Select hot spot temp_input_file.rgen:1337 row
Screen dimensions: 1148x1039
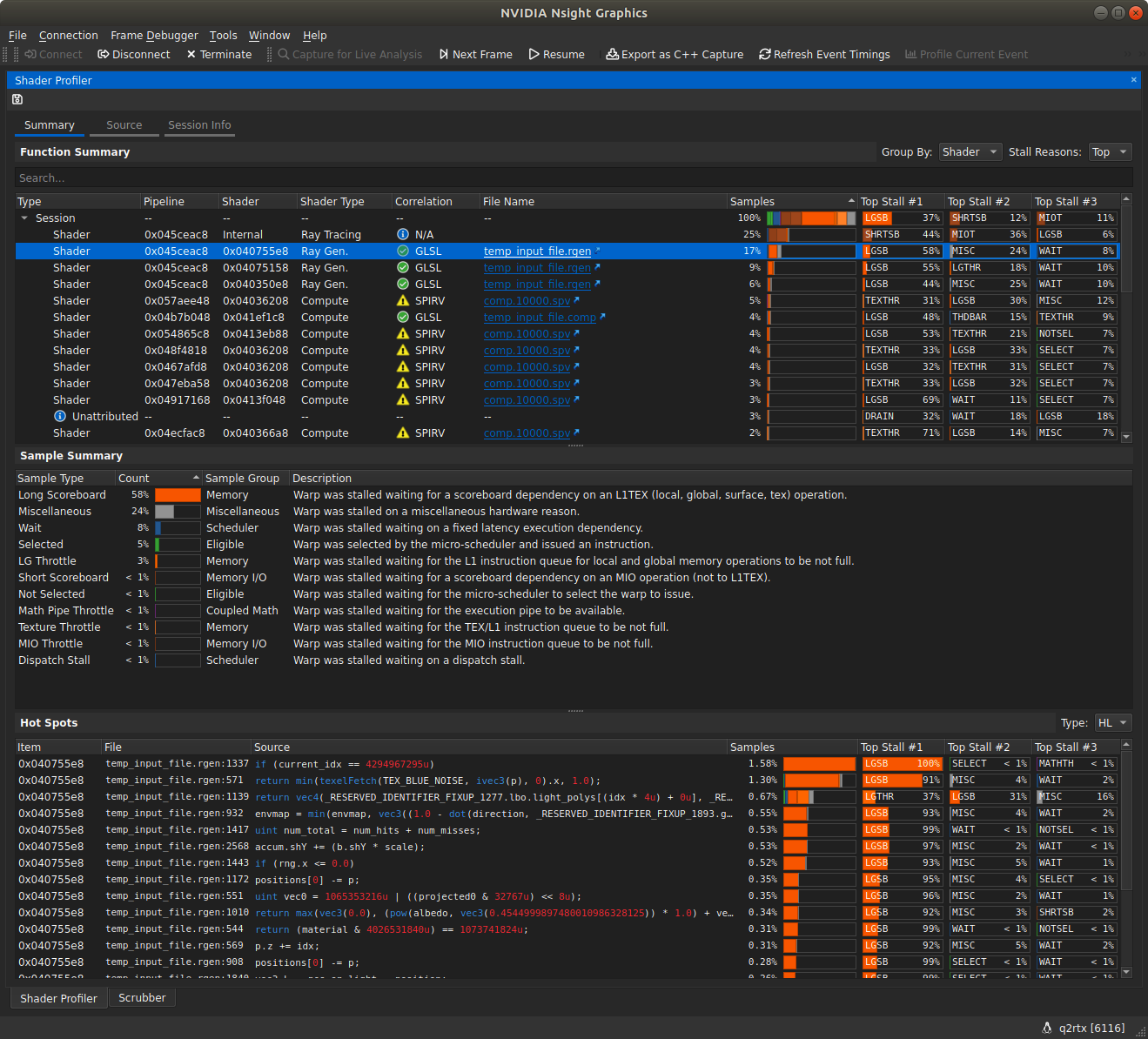click(567, 763)
